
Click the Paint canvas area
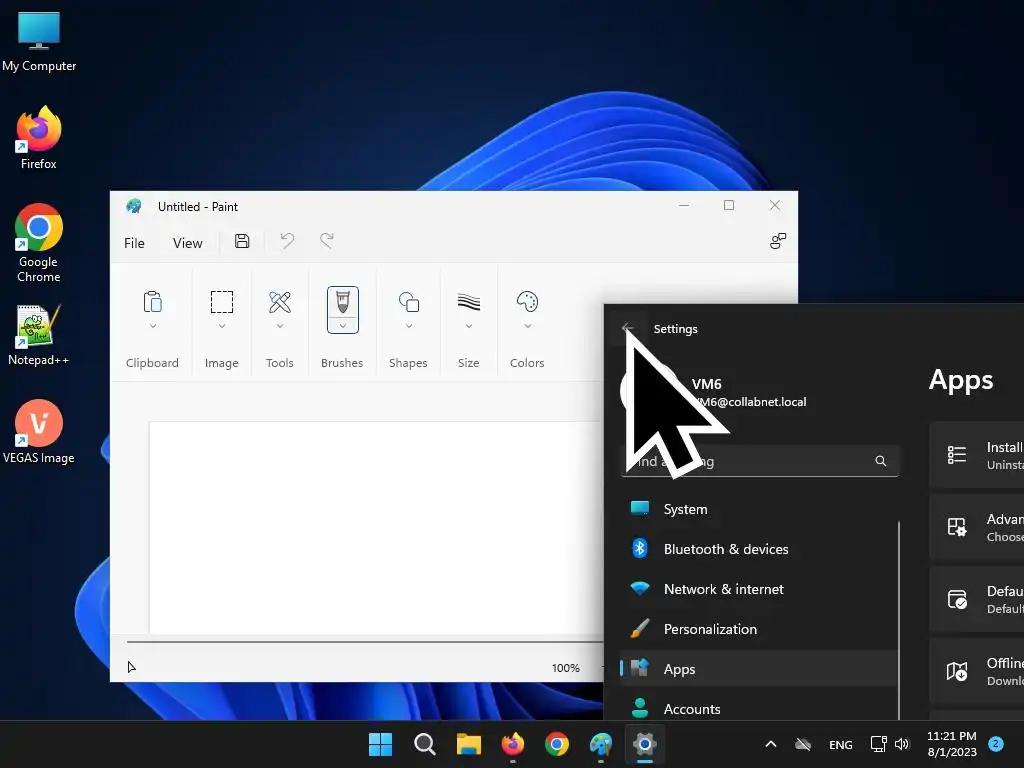click(x=376, y=528)
